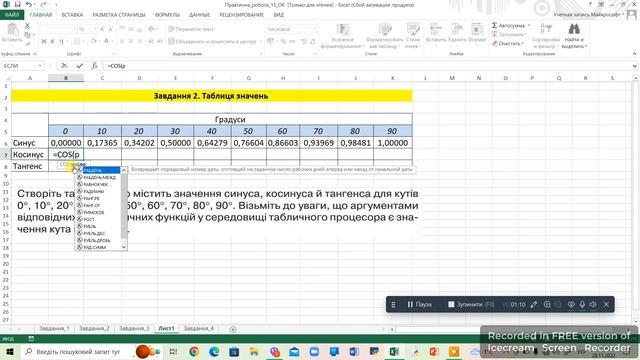Select column B header
The image size is (640, 360).
pos(66,78)
